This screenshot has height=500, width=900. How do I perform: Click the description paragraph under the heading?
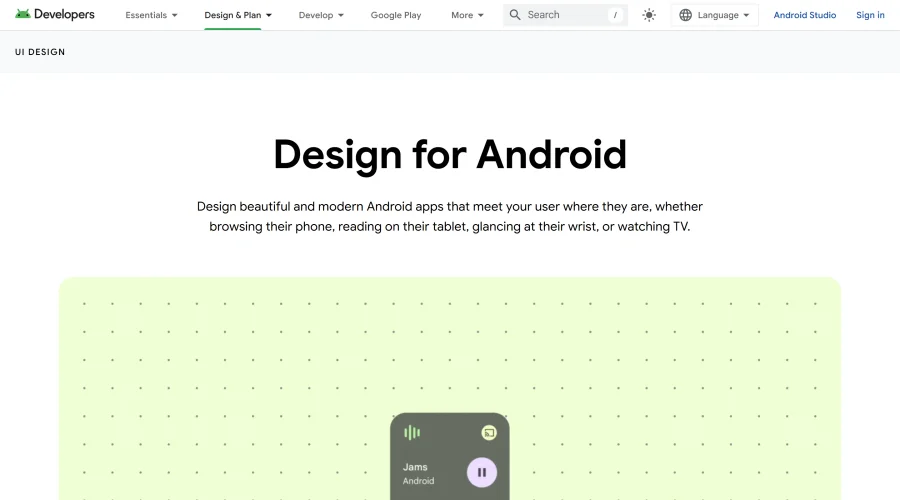pyautogui.click(x=450, y=216)
